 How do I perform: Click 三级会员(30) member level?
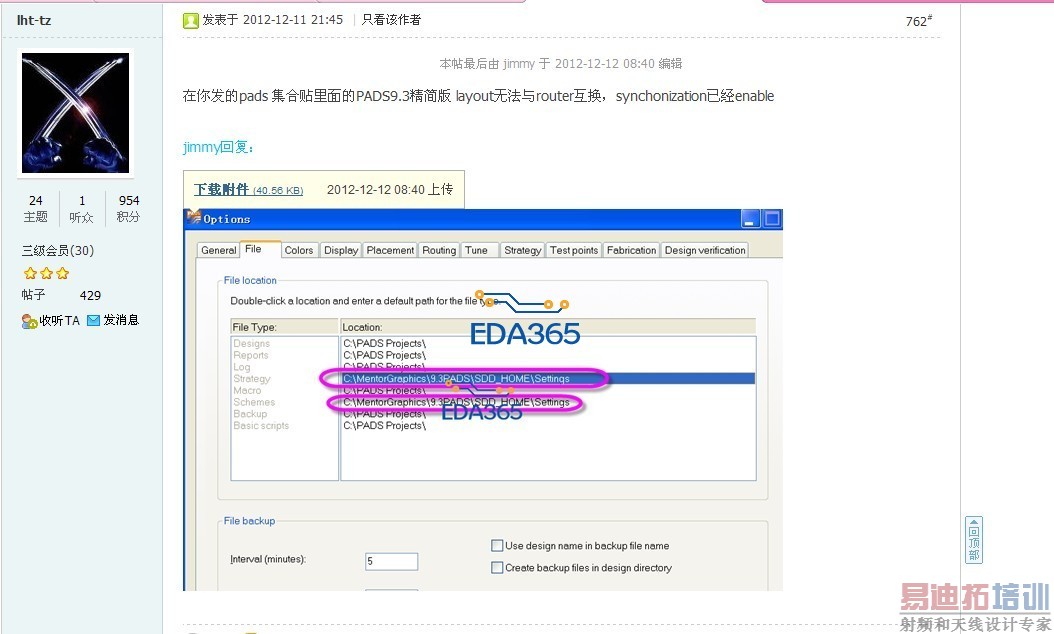[58, 251]
